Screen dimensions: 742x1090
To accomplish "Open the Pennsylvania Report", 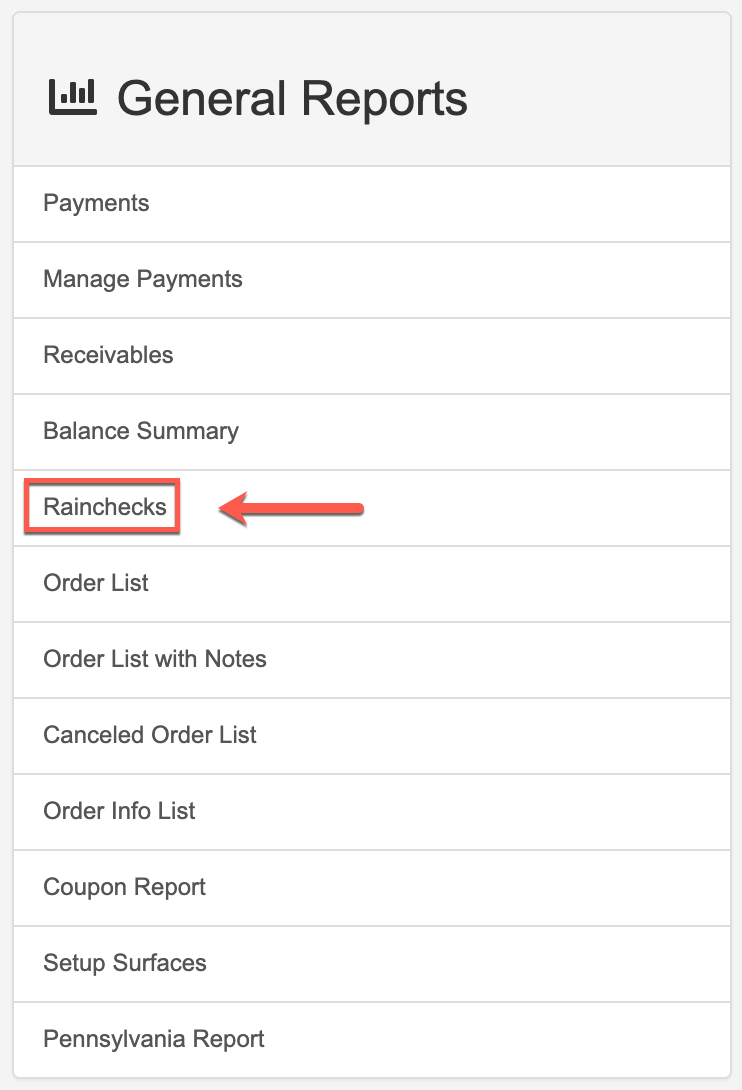I will coord(154,1039).
